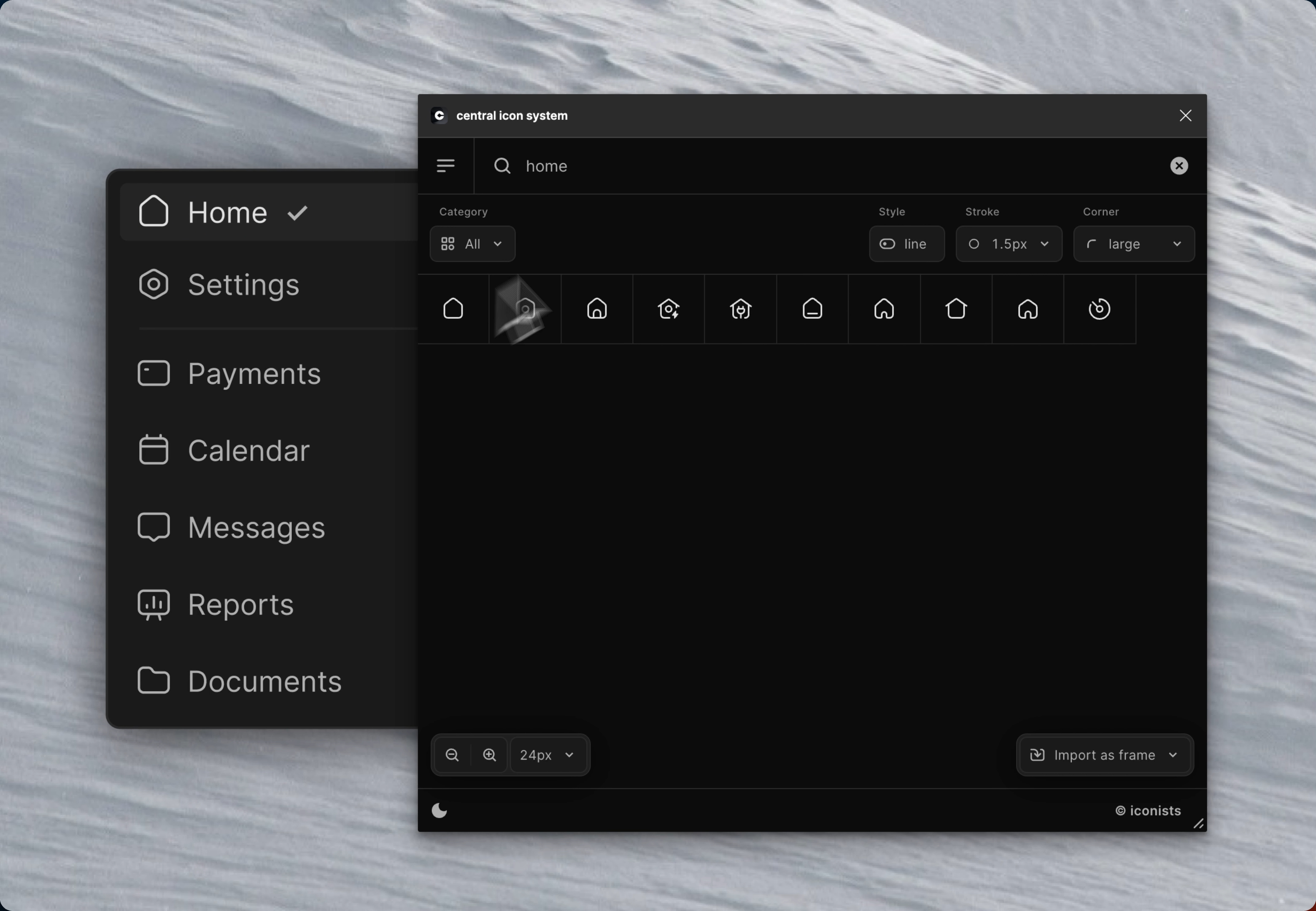Screen dimensions: 1316x911
Task: Open the filter options beside the search bar
Action: (x=445, y=165)
